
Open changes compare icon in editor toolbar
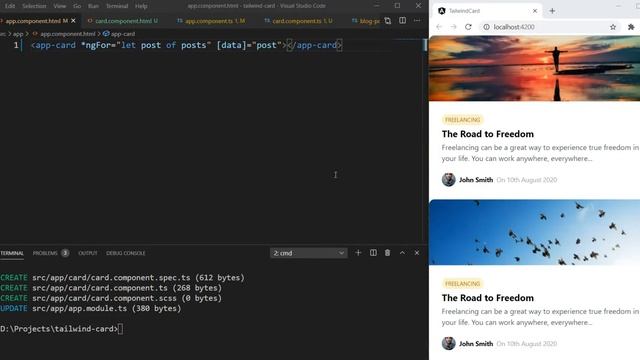[x=388, y=21]
